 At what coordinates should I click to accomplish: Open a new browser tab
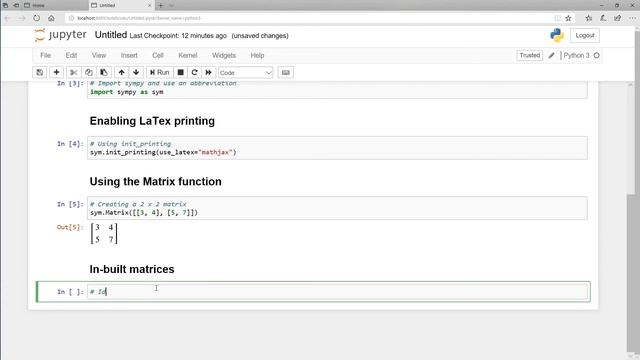click(x=161, y=5)
